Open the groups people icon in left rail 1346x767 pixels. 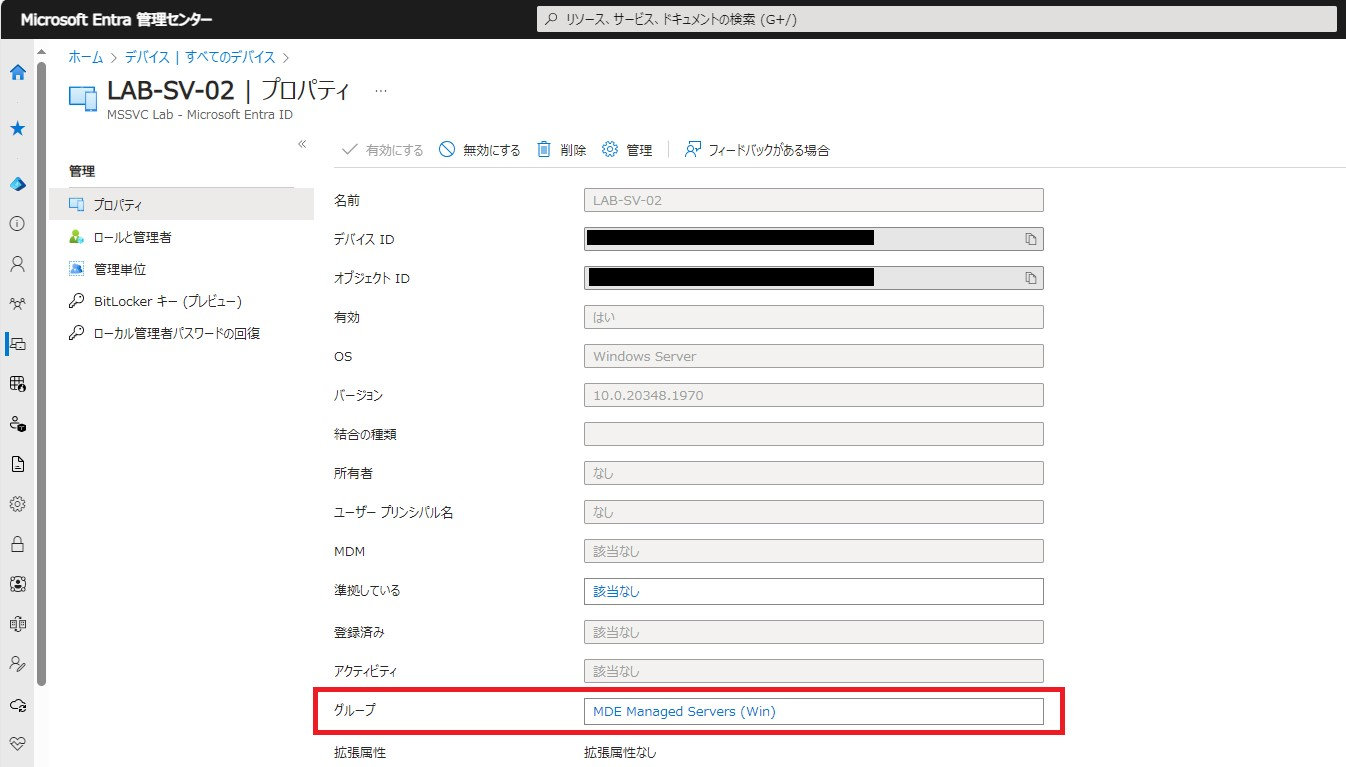click(x=17, y=304)
